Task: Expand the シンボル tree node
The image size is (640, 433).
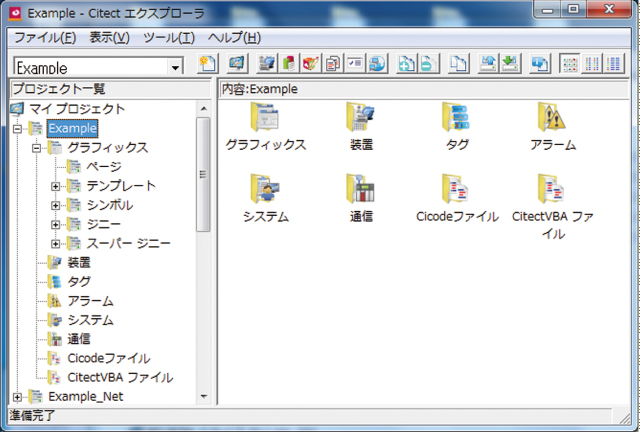Action: (56, 206)
